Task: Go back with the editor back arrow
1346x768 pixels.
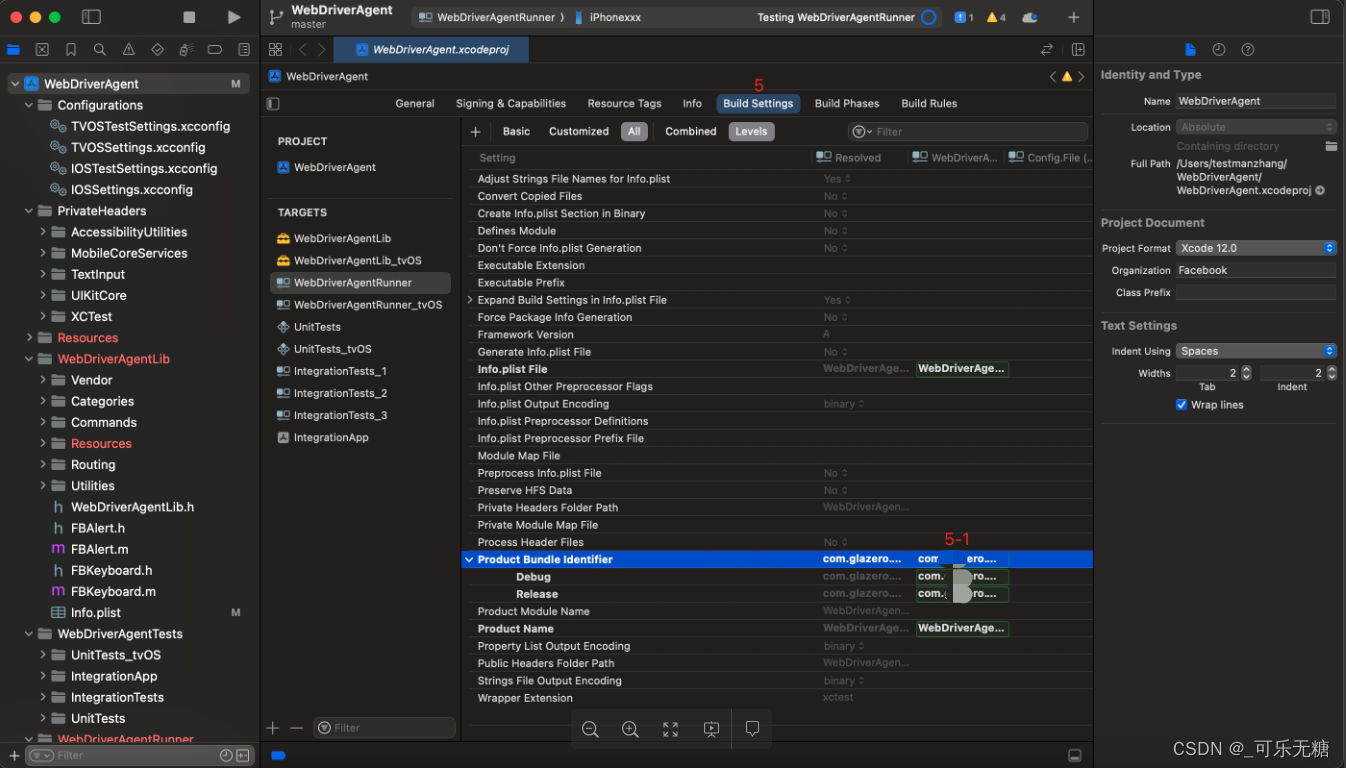Action: tap(303, 49)
